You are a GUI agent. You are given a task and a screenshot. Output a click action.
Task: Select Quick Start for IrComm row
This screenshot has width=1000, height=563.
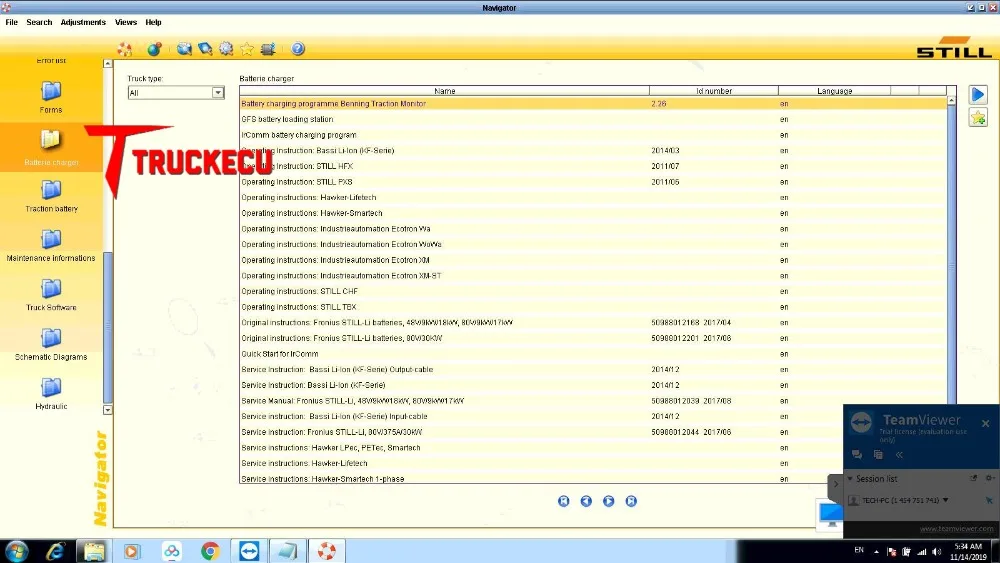coord(593,354)
